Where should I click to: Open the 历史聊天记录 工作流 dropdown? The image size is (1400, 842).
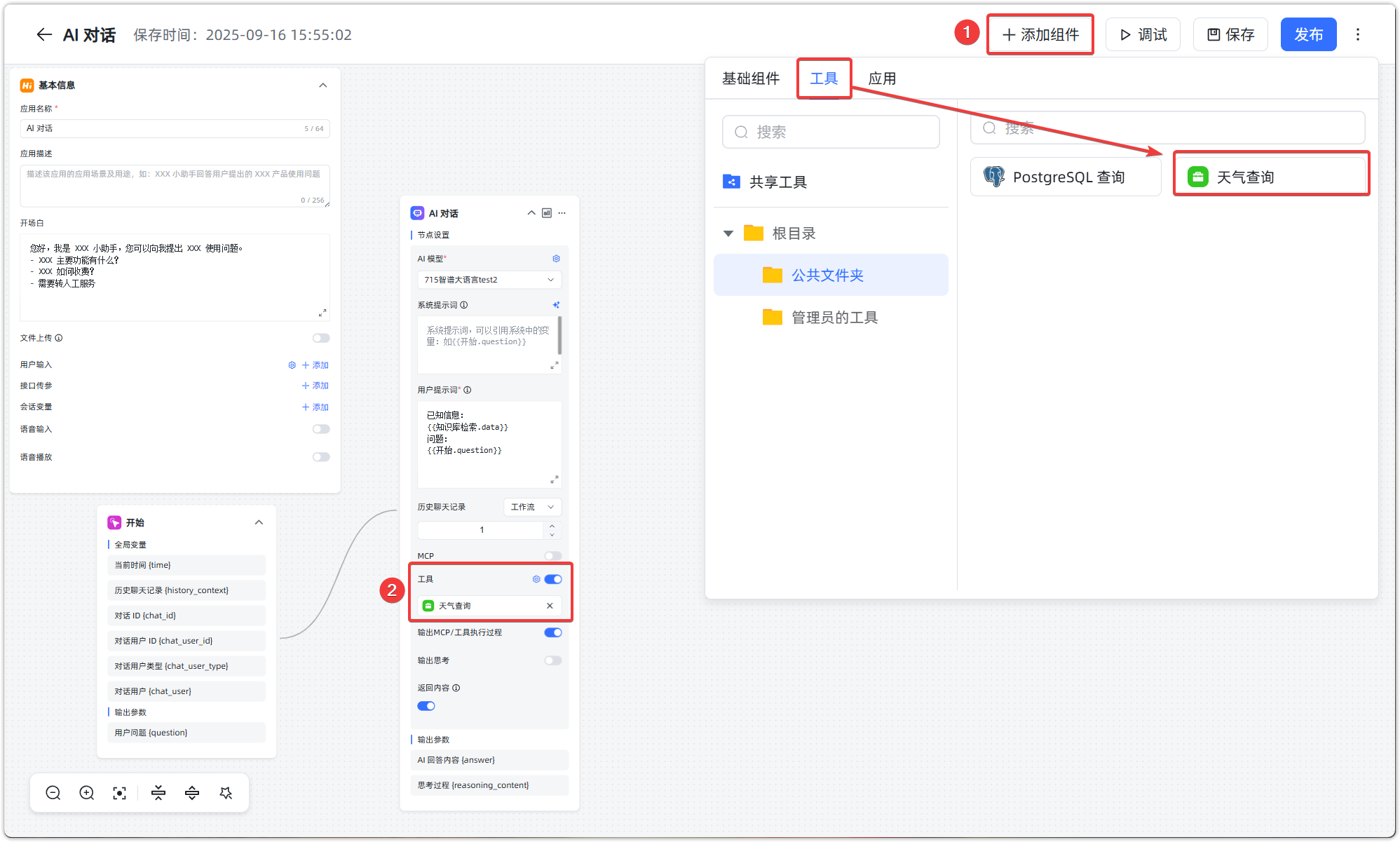[x=532, y=507]
